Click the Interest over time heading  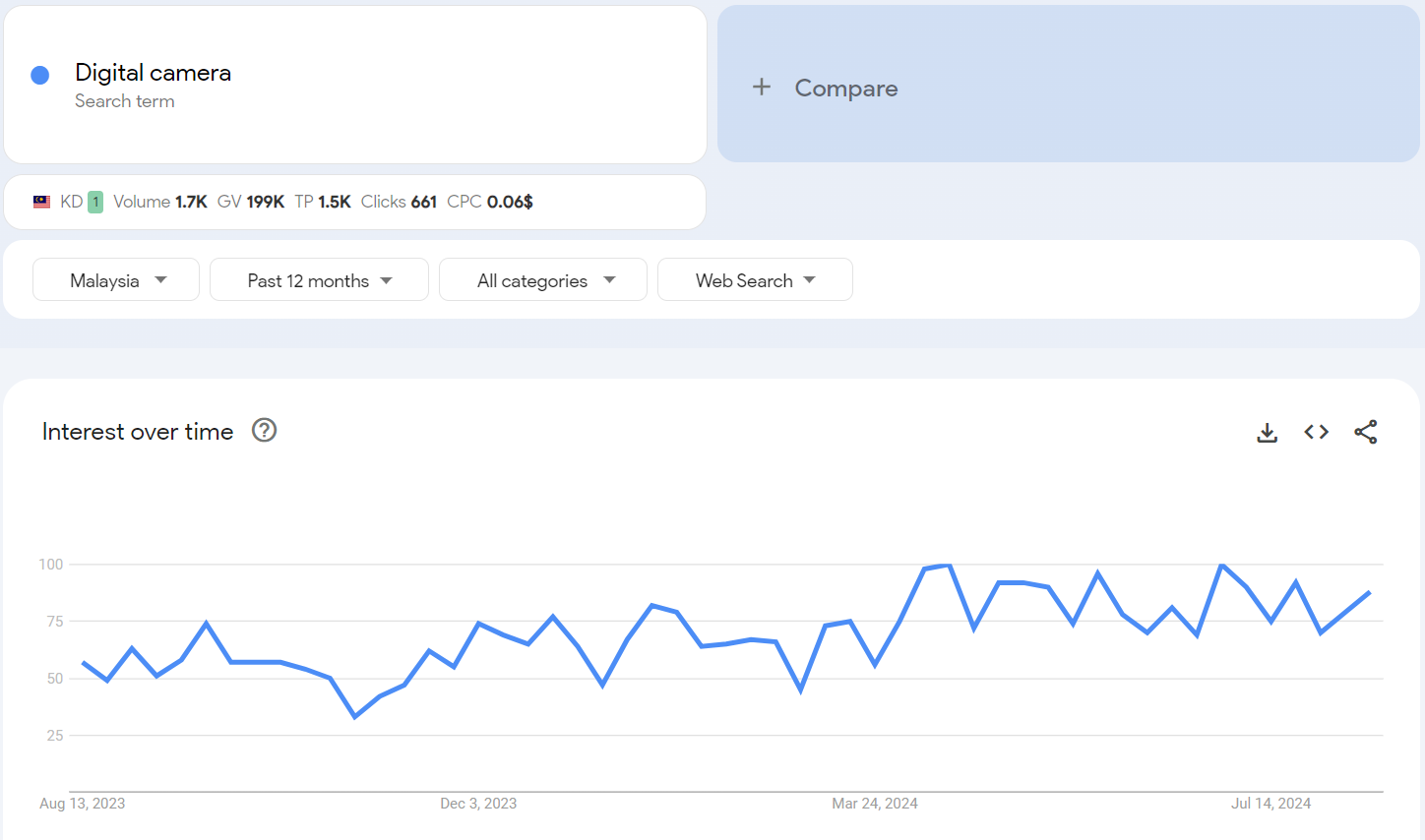138,432
